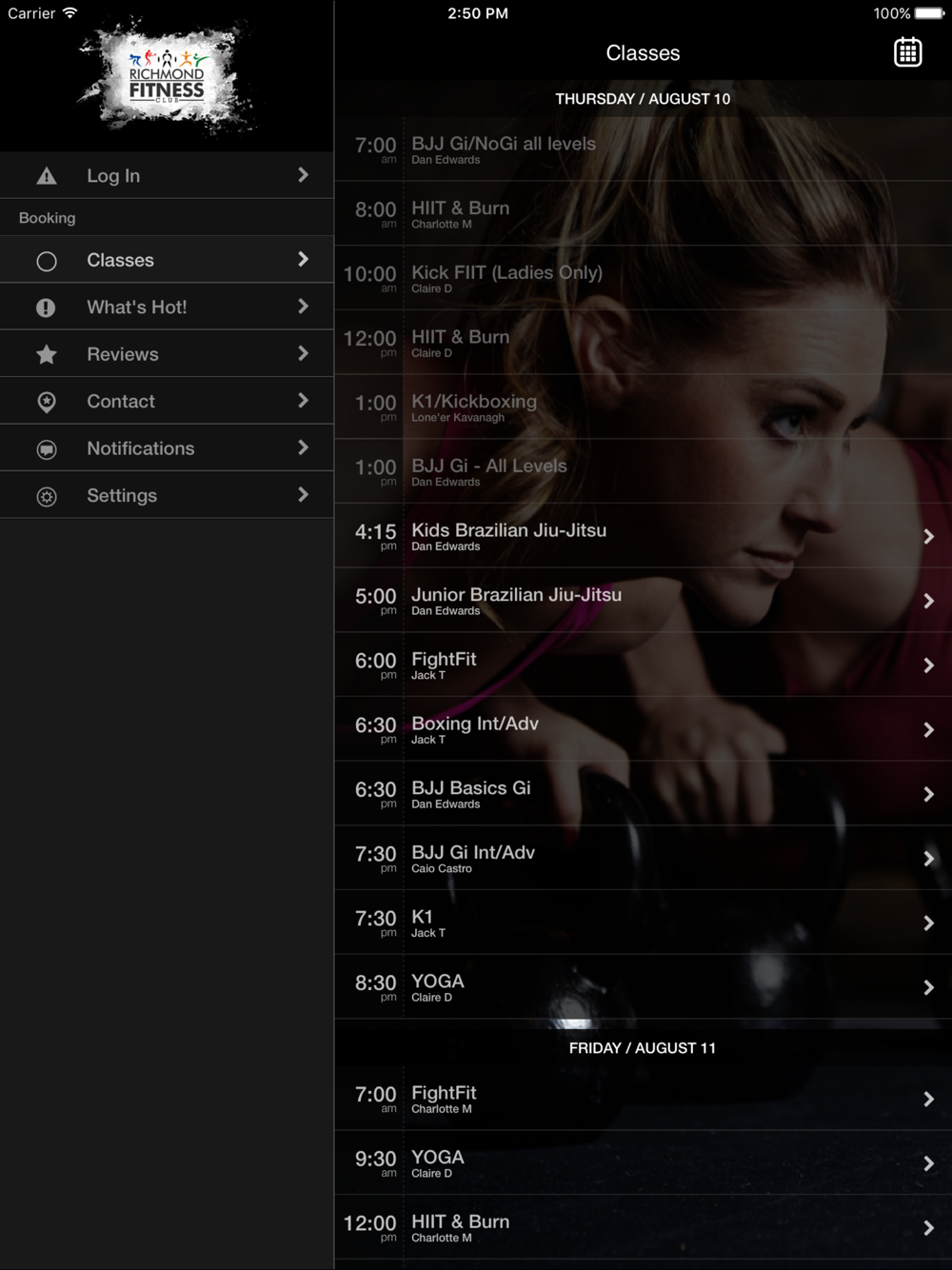Open the Contact page
Viewport: 952px width, 1270px height.
[x=167, y=401]
